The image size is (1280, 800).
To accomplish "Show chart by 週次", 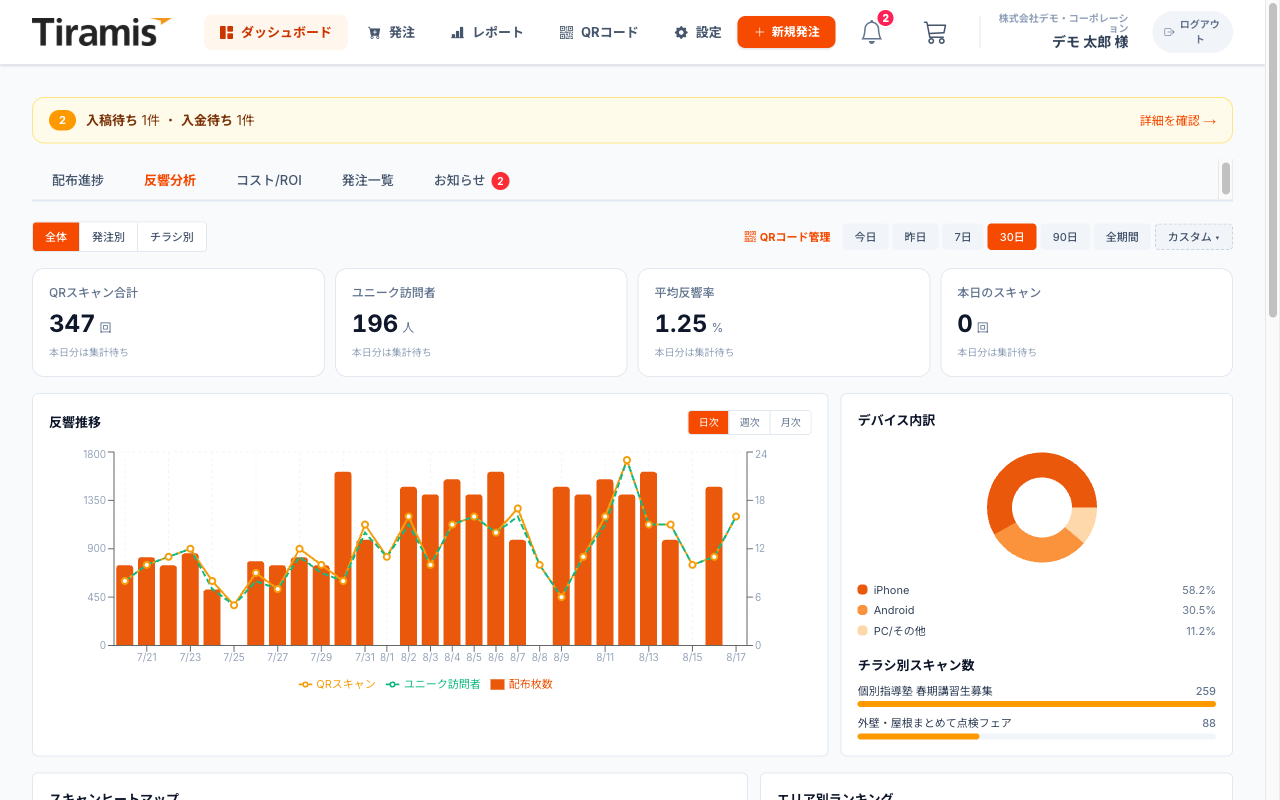I will tap(750, 422).
